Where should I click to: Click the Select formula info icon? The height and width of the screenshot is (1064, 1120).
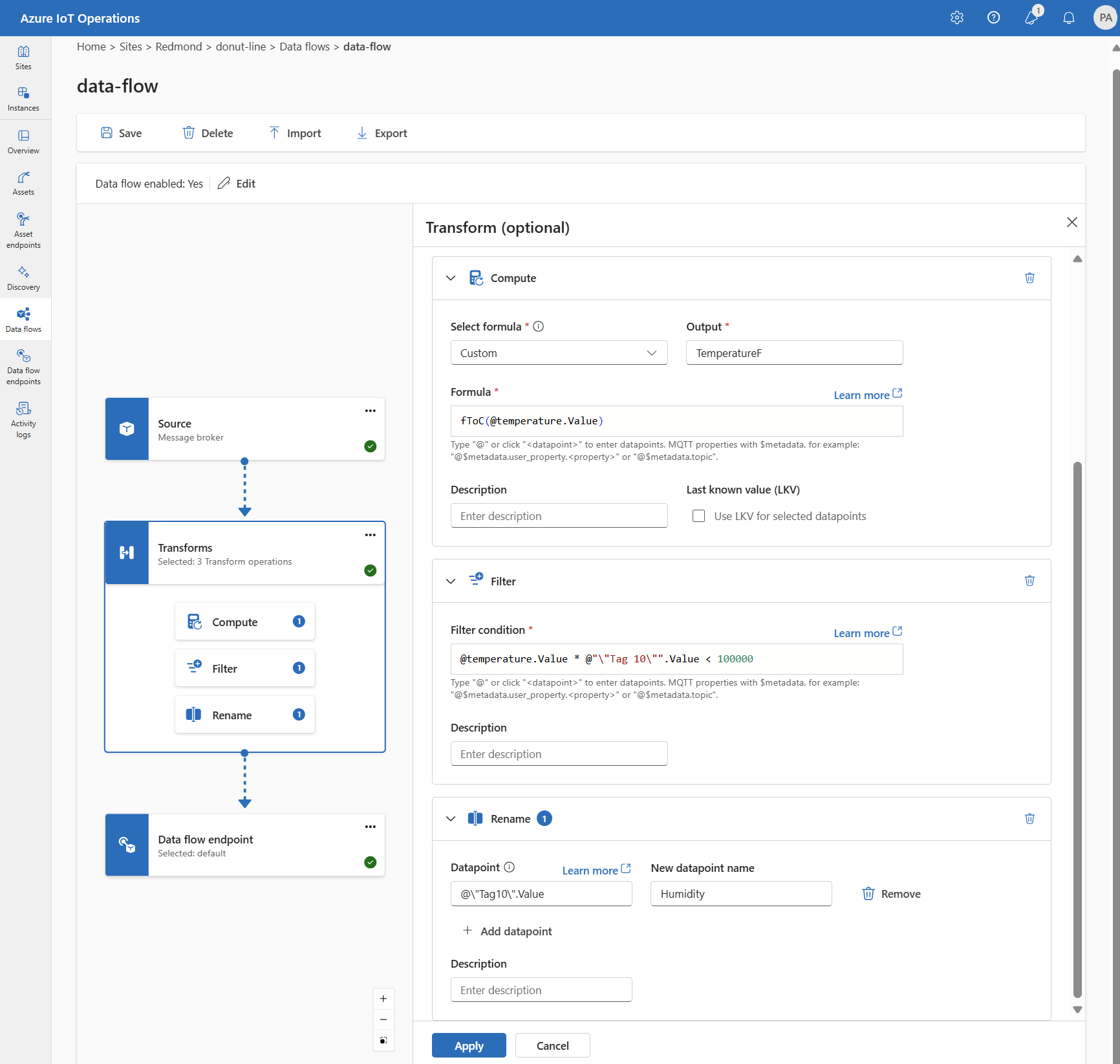click(x=538, y=327)
